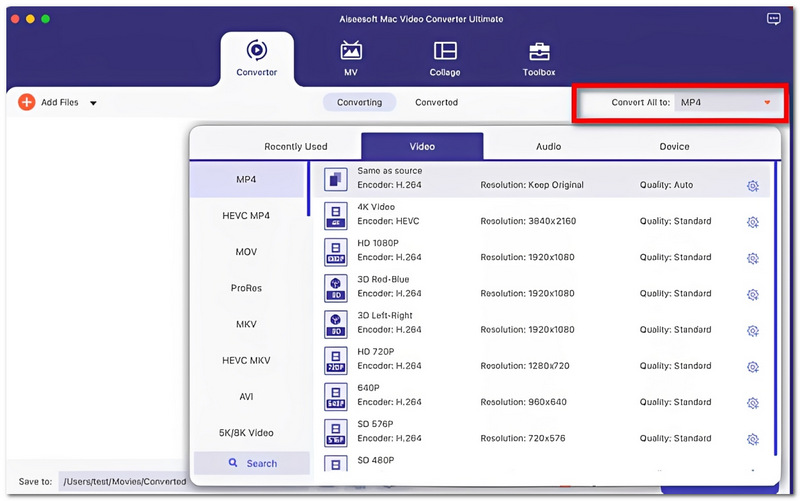
Task: Click 'Resolution: 3840x2160' text
Action: point(528,221)
